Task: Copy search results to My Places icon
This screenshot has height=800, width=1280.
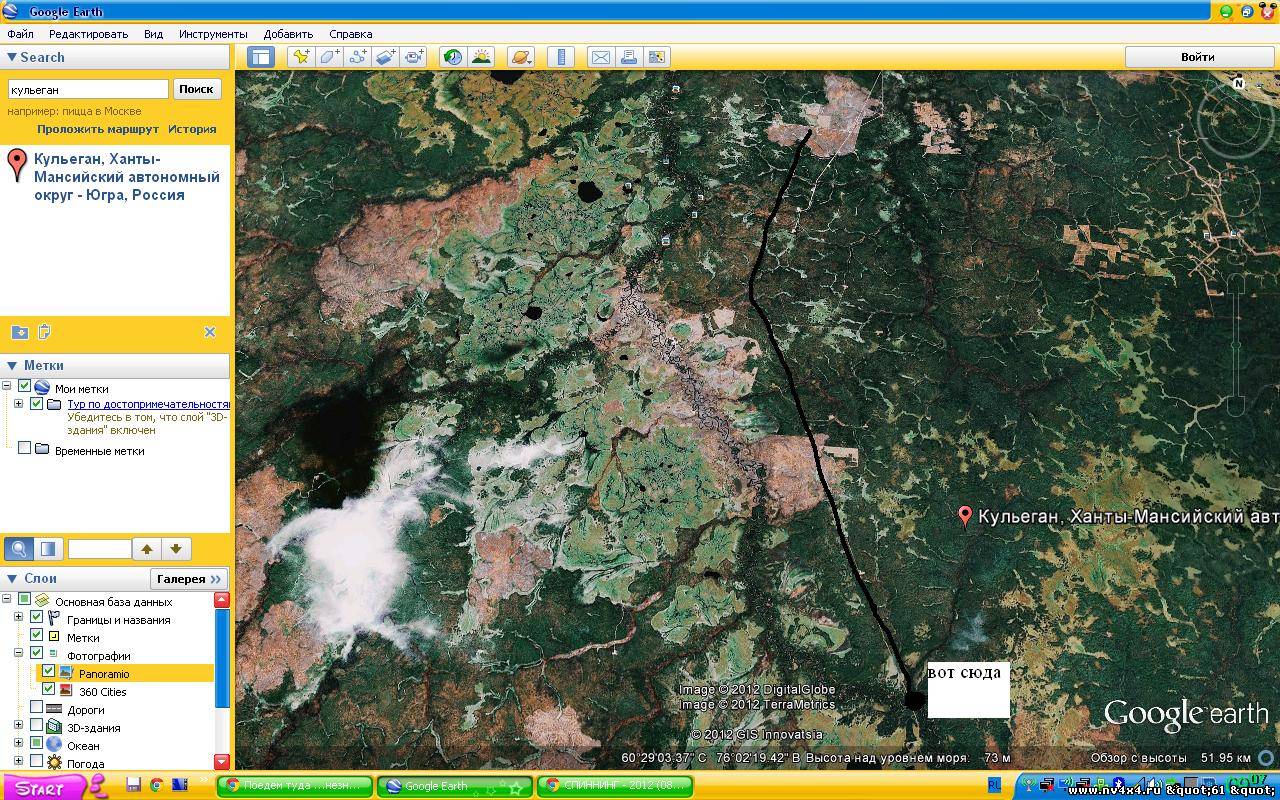Action: coord(19,332)
